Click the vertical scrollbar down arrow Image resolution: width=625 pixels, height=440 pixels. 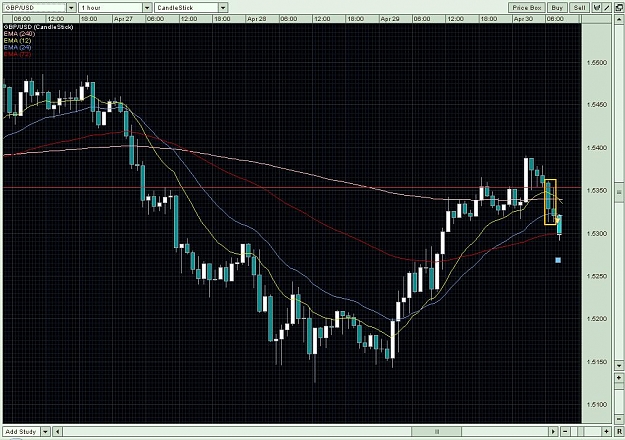[619, 365]
